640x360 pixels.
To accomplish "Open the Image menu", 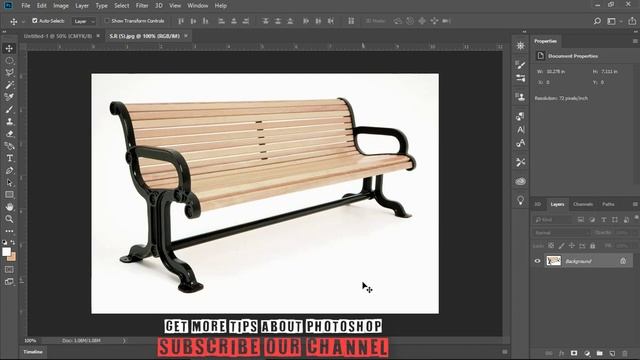I will (61, 6).
